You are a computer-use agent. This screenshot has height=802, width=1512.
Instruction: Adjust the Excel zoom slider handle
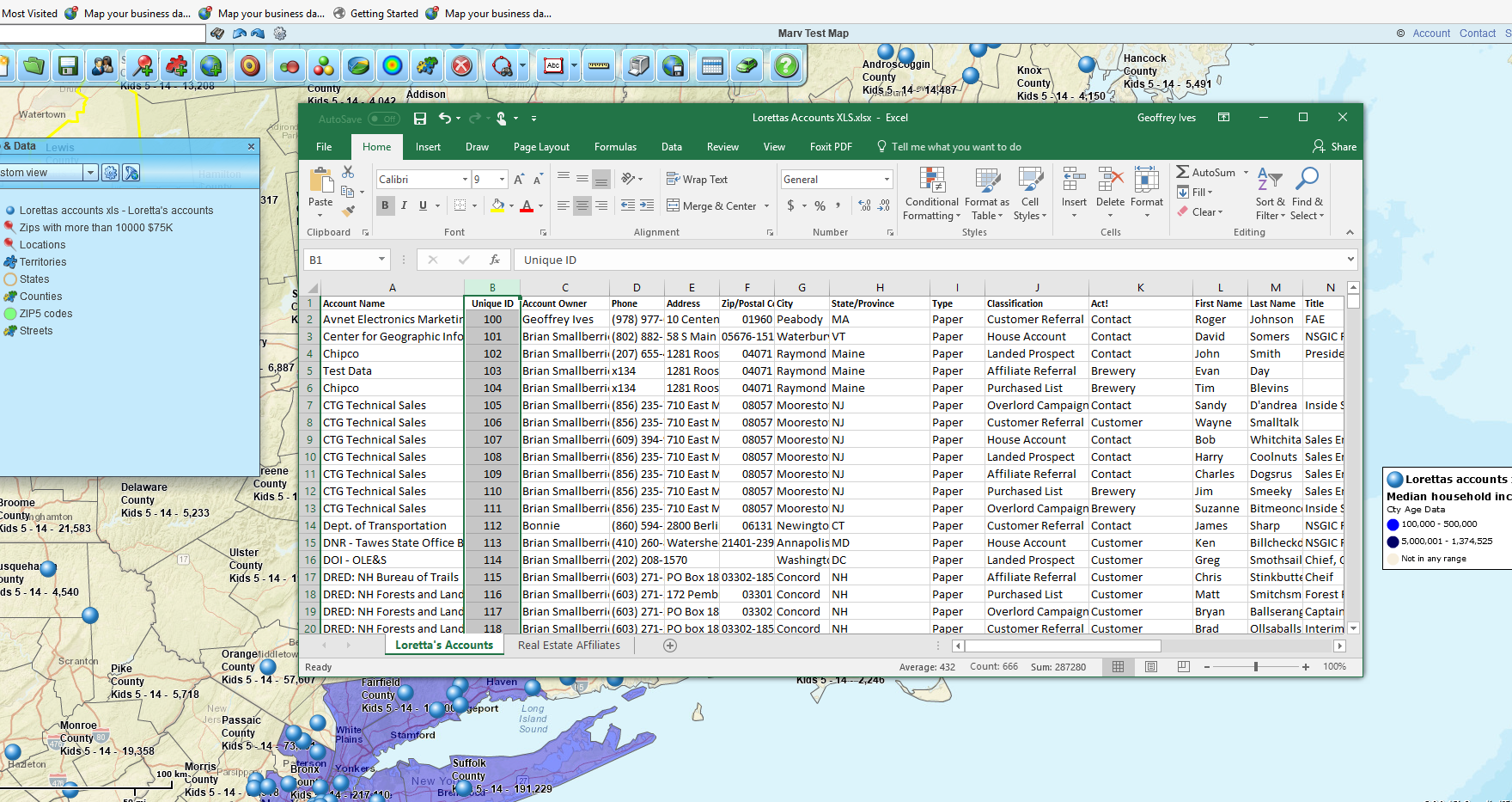tap(1256, 667)
